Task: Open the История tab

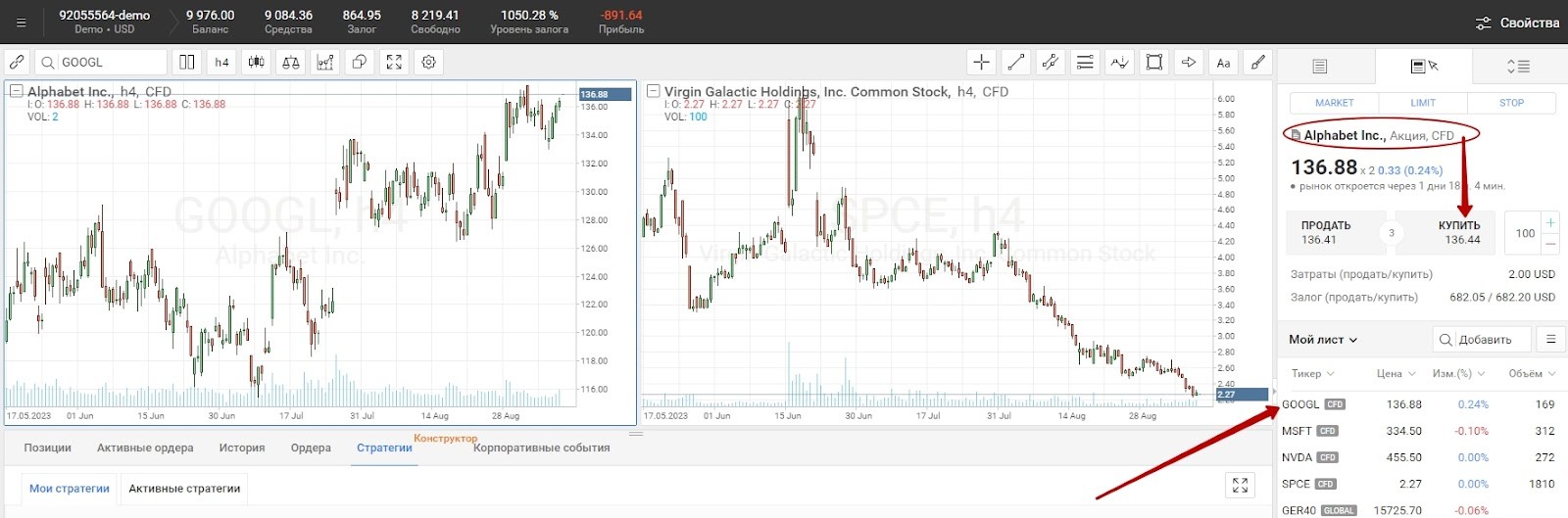Action: click(x=242, y=447)
